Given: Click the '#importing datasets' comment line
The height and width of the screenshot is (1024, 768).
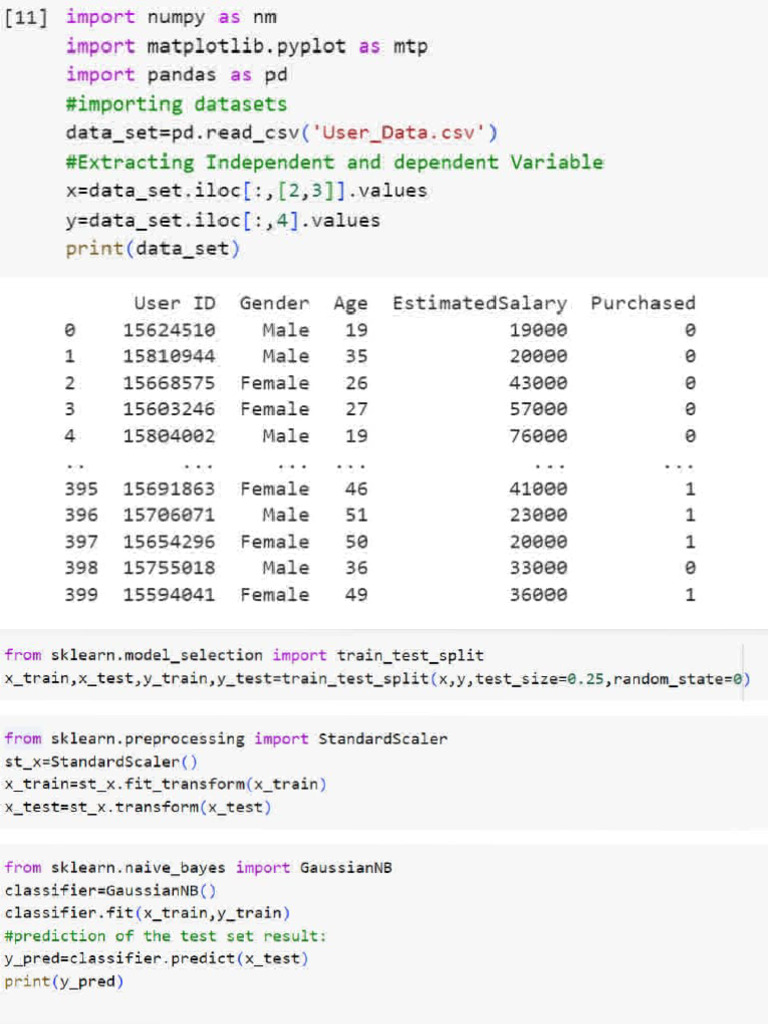Looking at the screenshot, I should click(x=176, y=104).
